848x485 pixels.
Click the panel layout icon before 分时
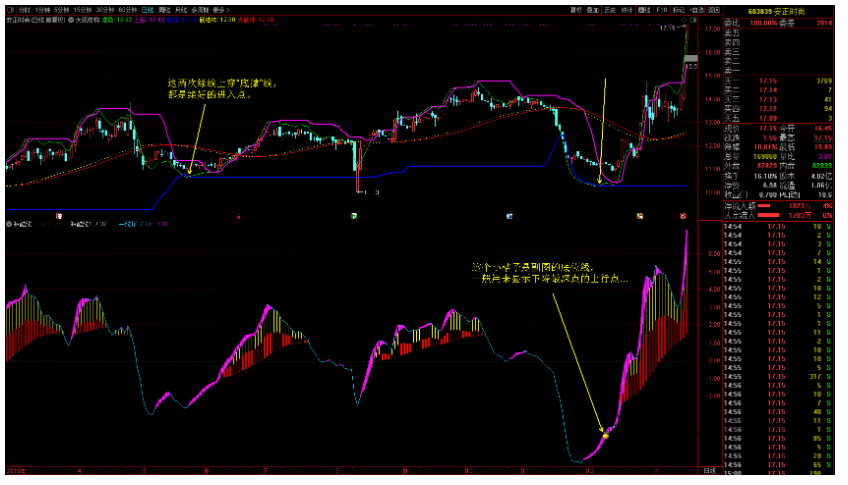click(x=10, y=8)
